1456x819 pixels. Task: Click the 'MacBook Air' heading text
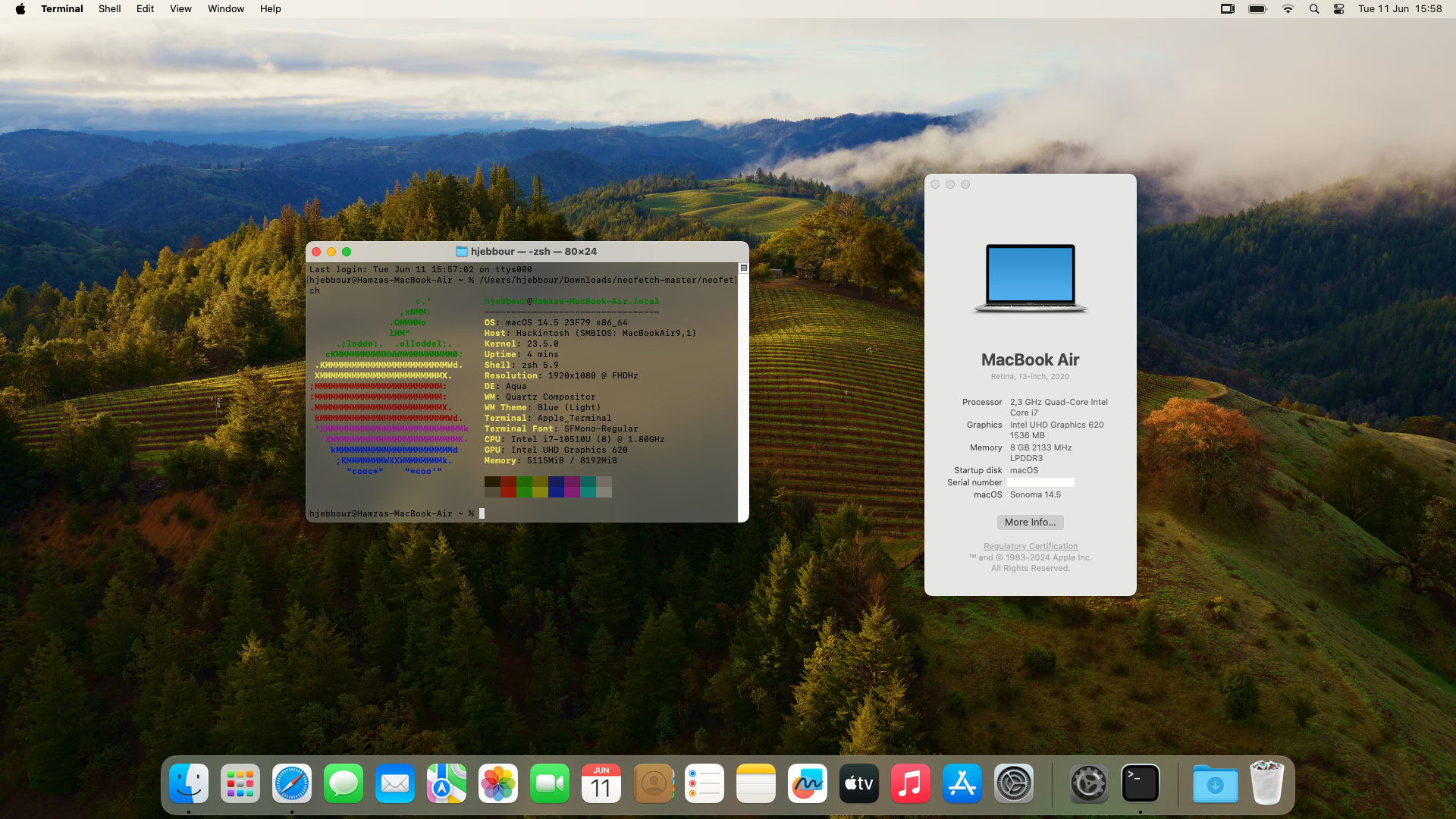click(x=1030, y=360)
